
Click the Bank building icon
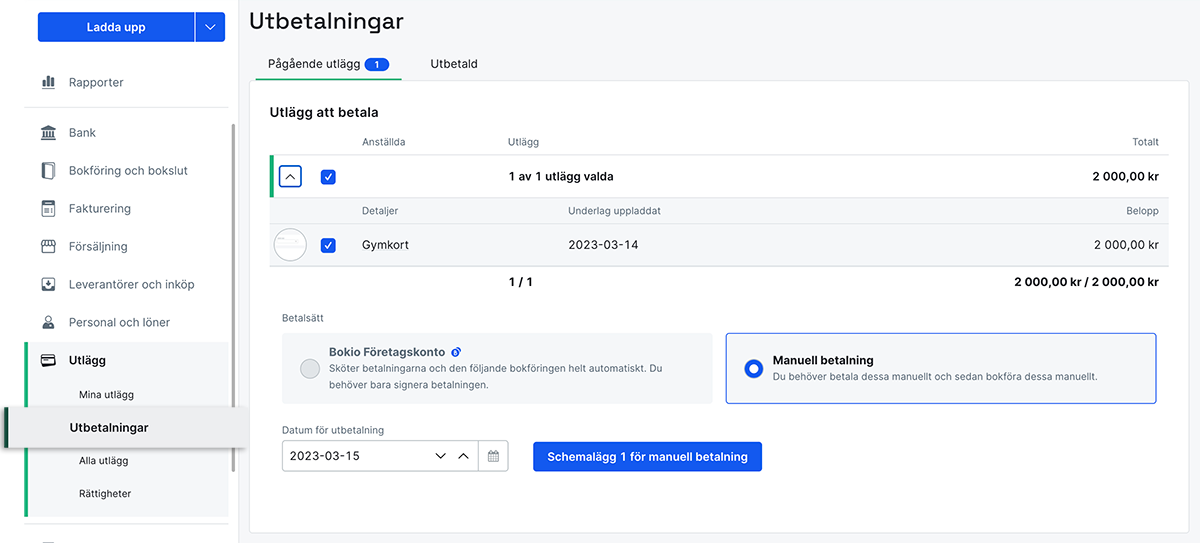pyautogui.click(x=48, y=133)
